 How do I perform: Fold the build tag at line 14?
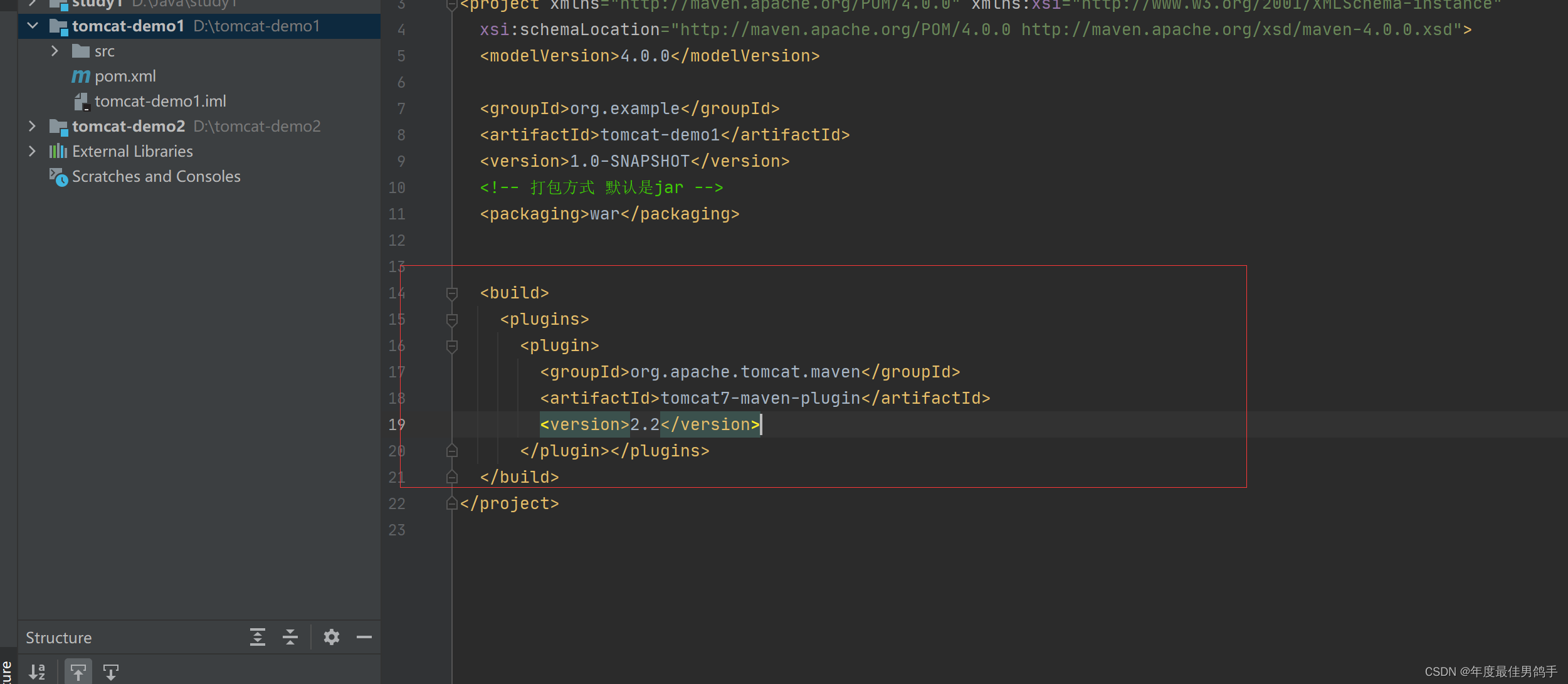pyautogui.click(x=451, y=293)
